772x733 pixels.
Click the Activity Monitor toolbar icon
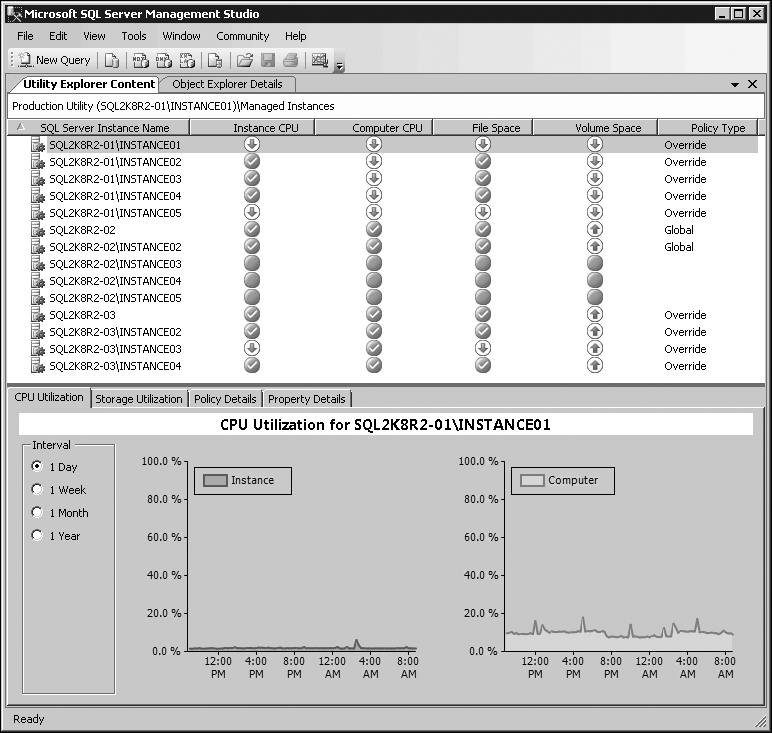pyautogui.click(x=320, y=61)
